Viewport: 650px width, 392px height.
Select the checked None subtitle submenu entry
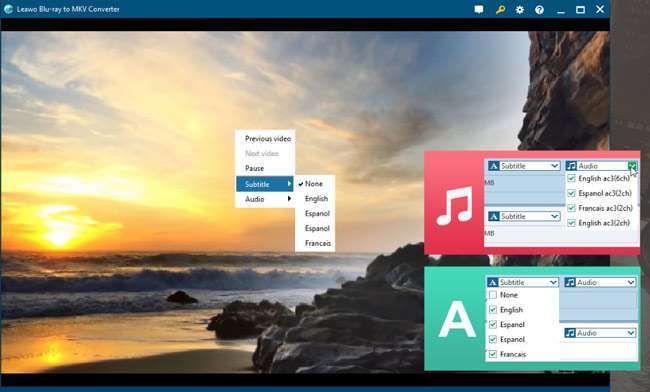314,184
